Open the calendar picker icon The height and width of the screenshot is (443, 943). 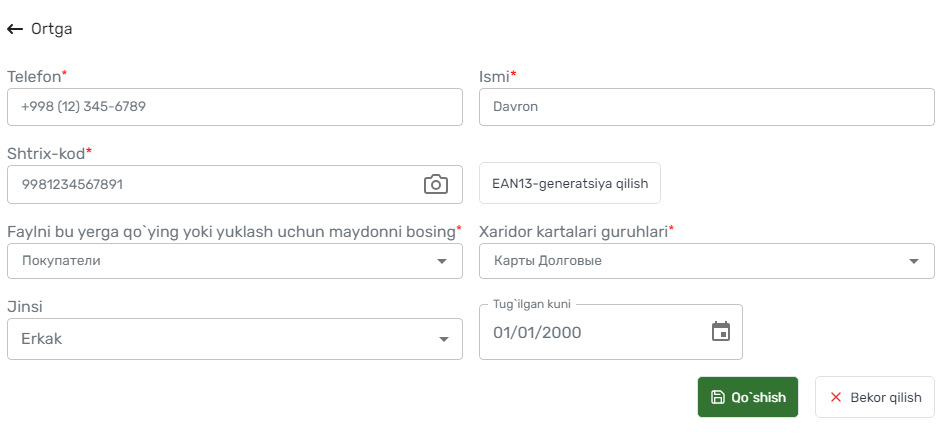click(x=720, y=332)
